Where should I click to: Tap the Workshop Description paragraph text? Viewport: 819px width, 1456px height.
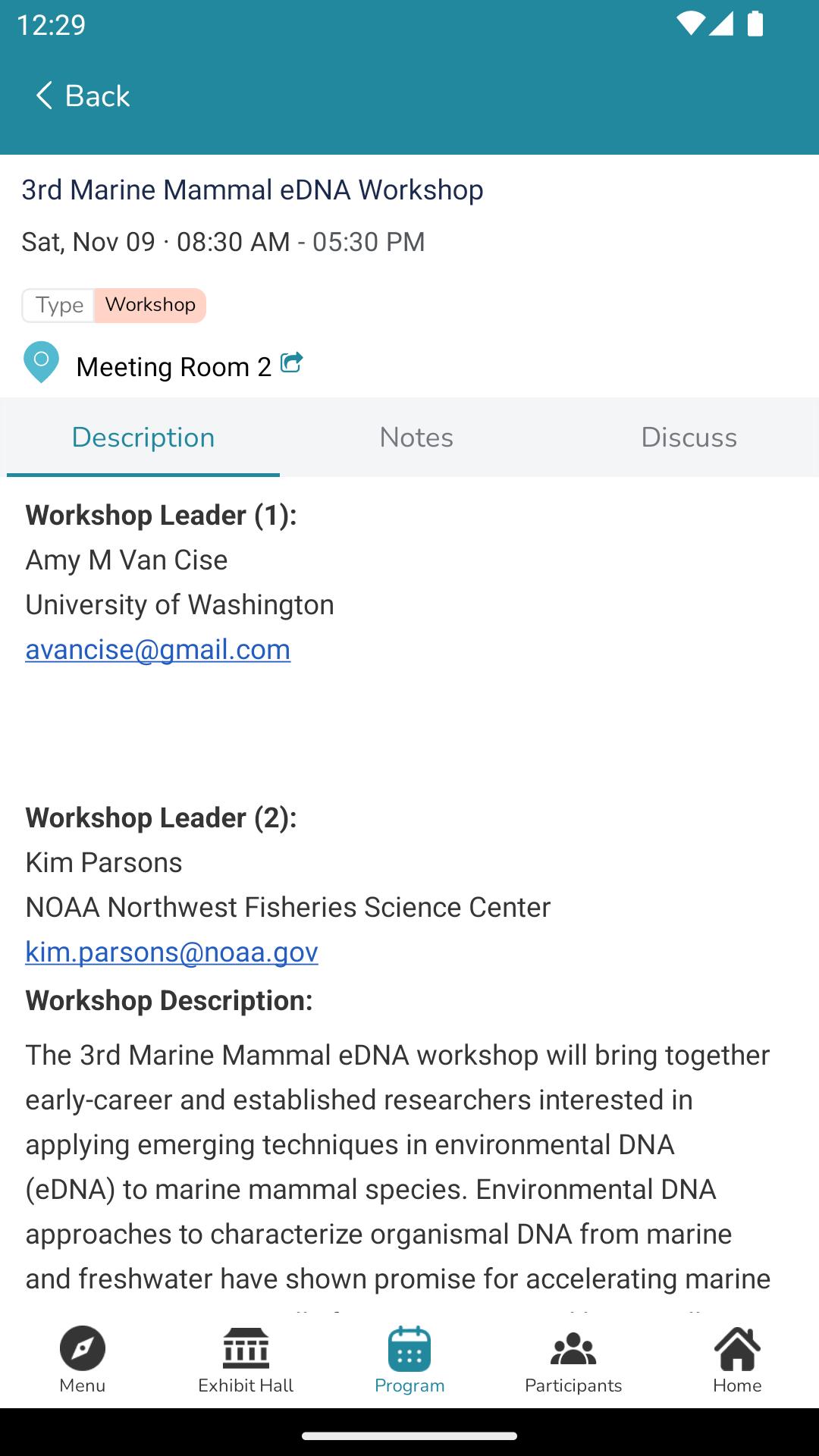[398, 1168]
